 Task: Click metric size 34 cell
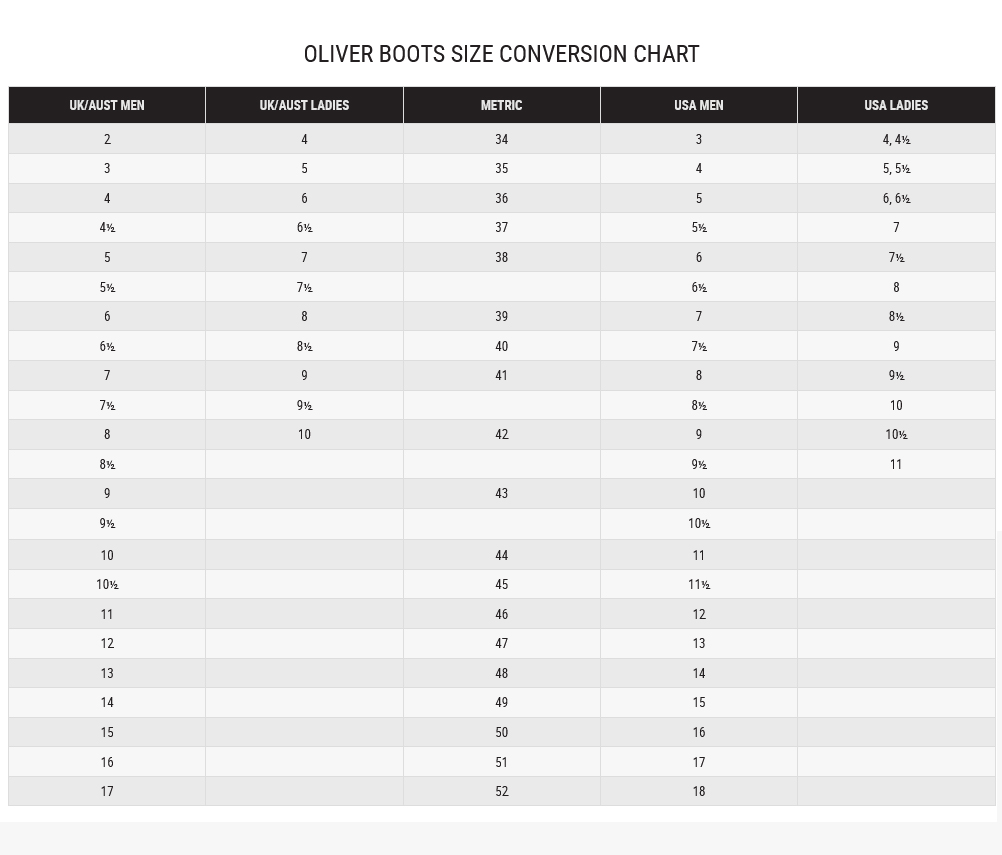501,140
